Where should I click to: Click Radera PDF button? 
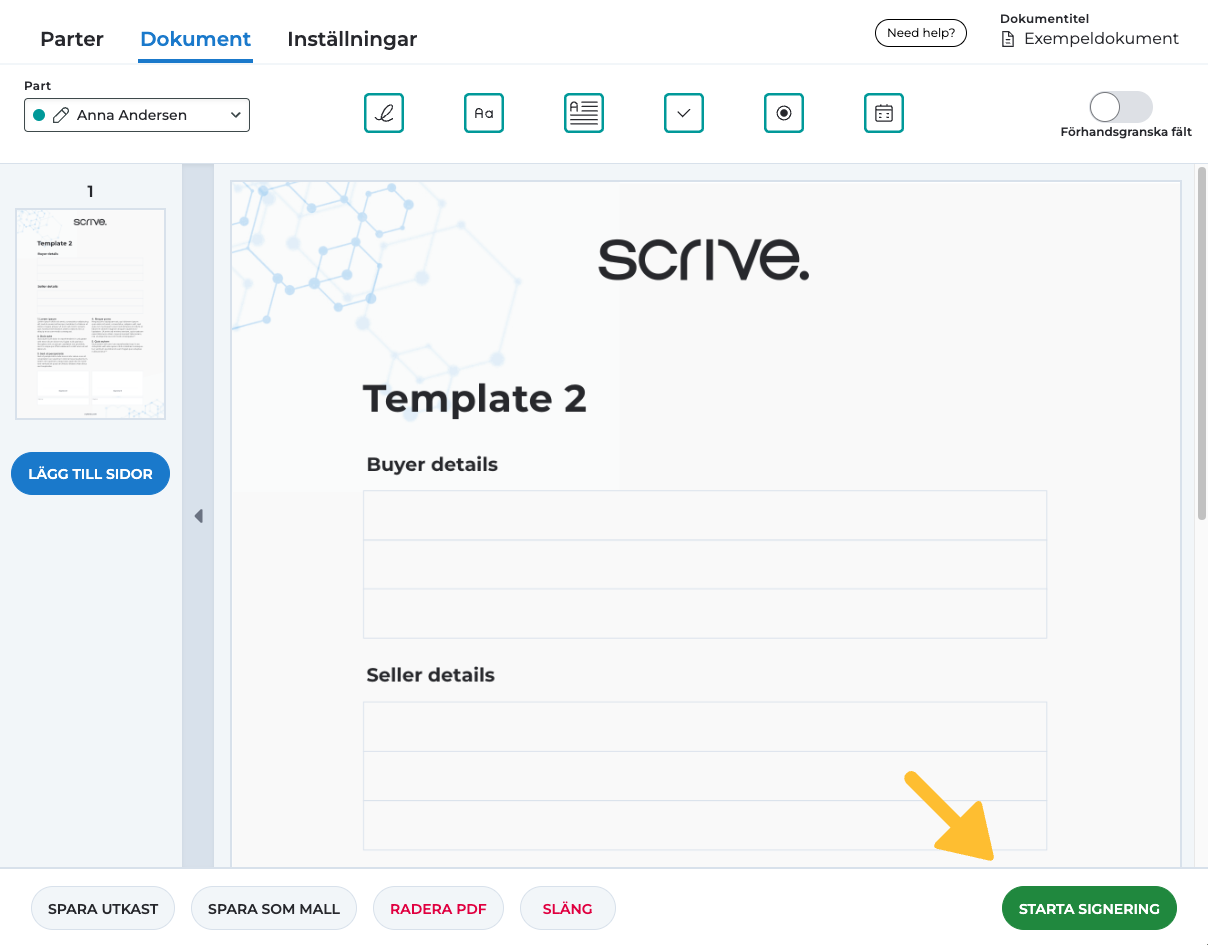(438, 909)
